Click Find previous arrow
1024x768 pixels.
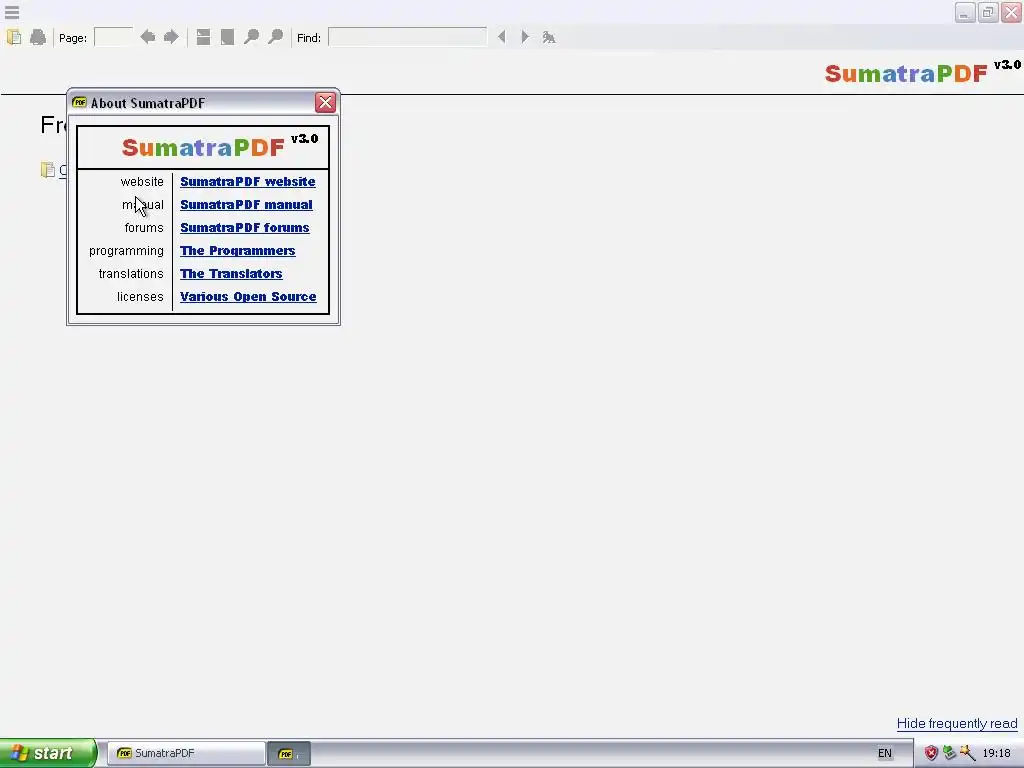coord(501,37)
